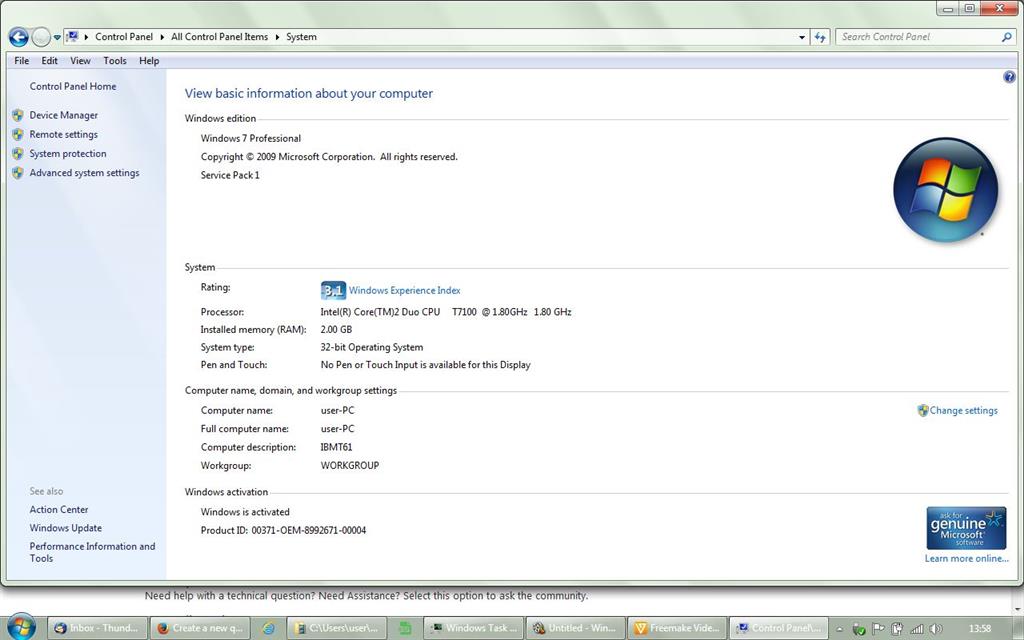
Task: Open Action Center link
Action: click(x=59, y=509)
